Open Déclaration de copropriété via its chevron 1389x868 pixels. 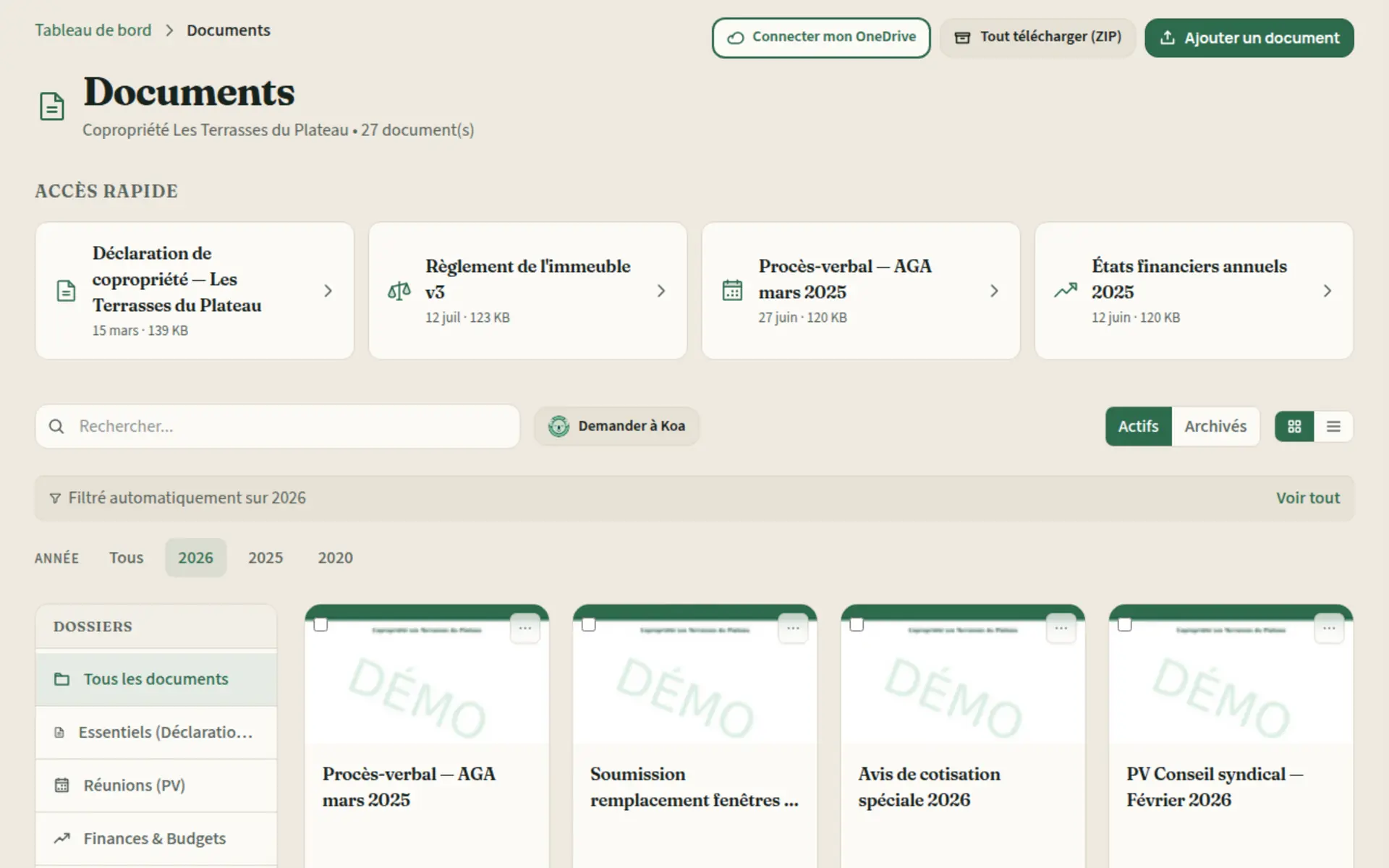(x=328, y=291)
